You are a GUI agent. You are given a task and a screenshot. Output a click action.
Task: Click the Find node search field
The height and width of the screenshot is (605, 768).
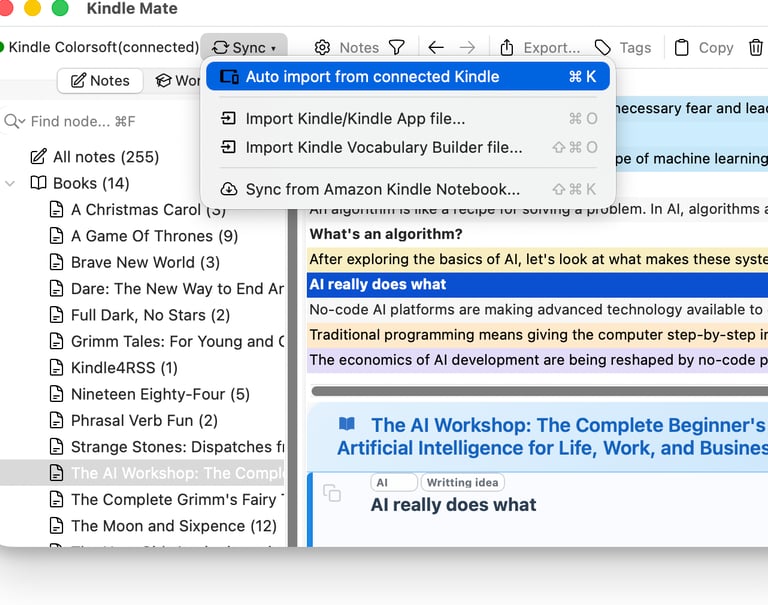(x=82, y=121)
